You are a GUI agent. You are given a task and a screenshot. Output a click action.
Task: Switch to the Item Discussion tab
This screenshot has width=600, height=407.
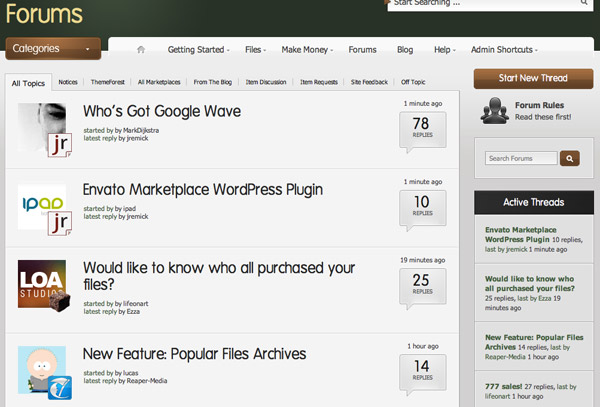pos(266,82)
